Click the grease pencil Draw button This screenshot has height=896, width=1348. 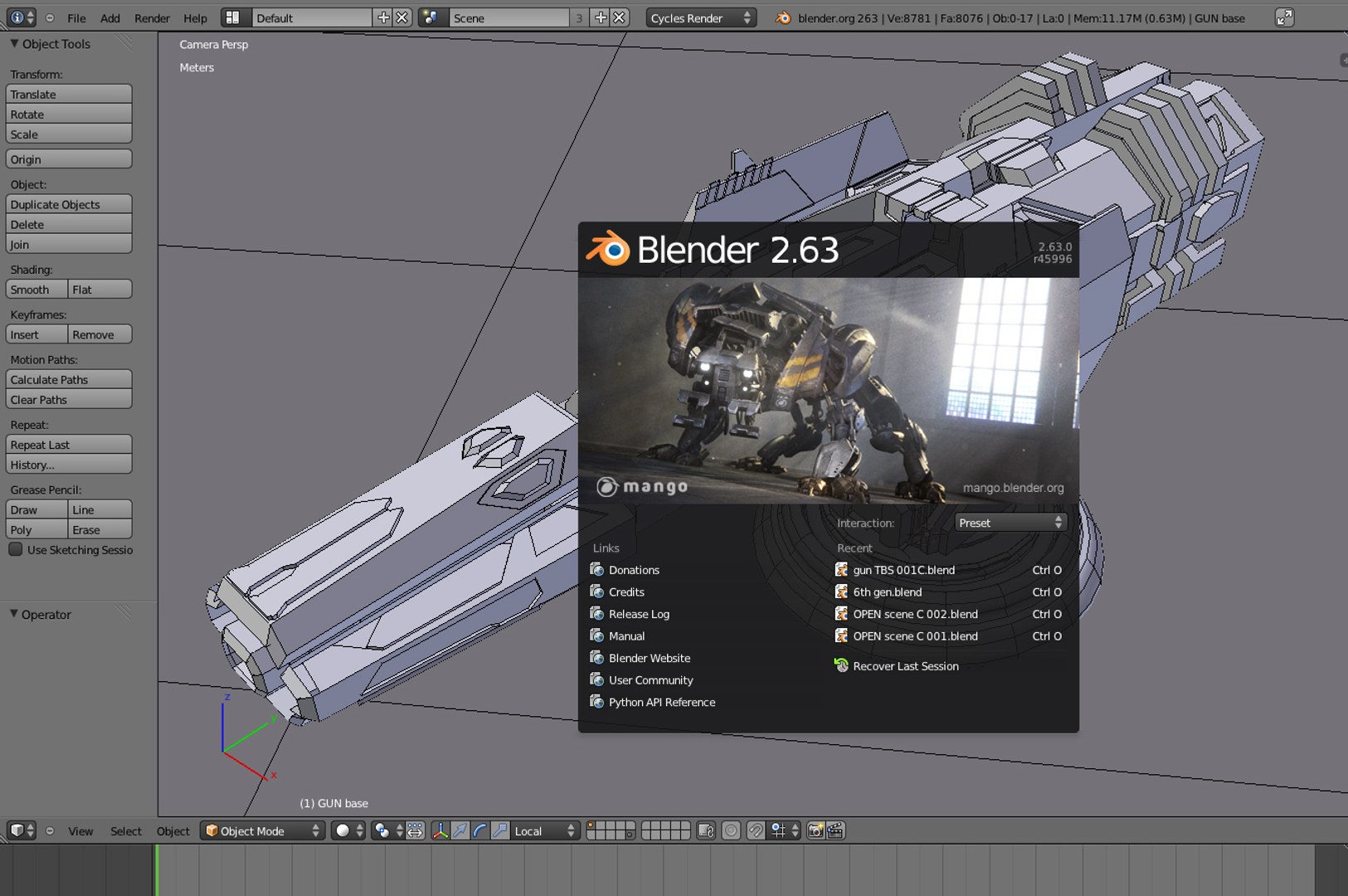(x=37, y=509)
